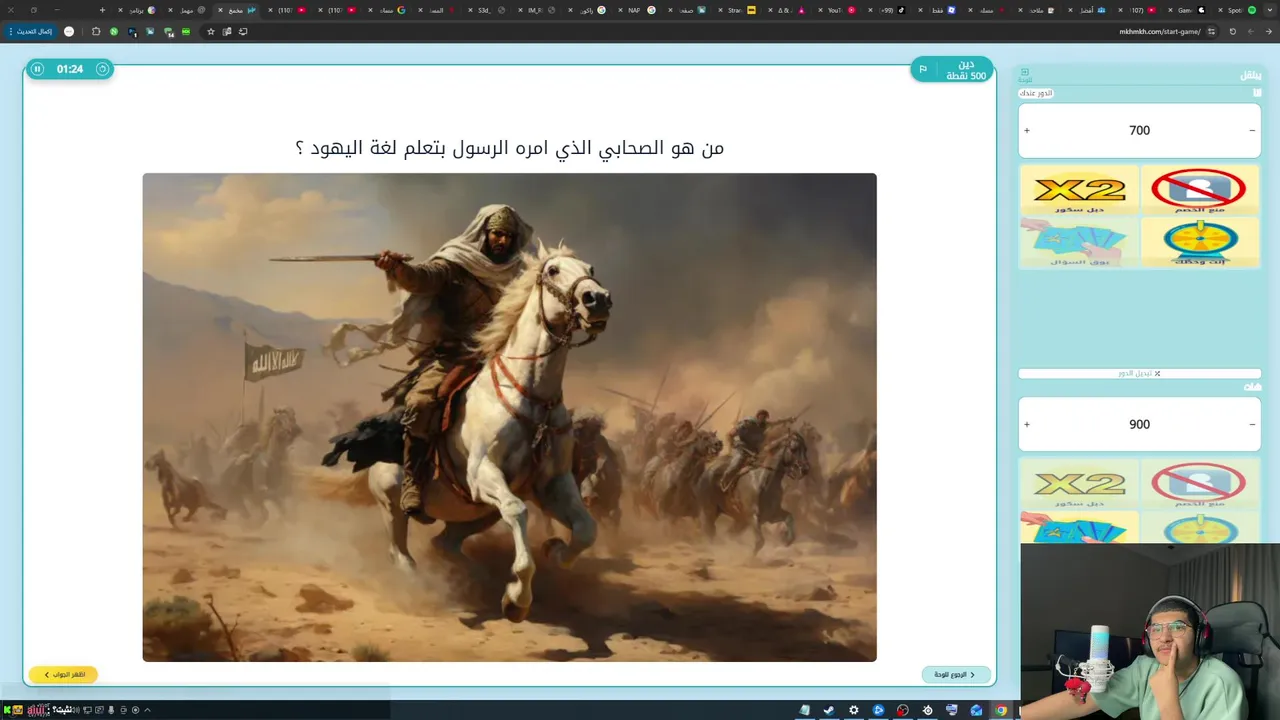1280x720 pixels.
Task: Click the question text about the companion
Action: point(509,148)
